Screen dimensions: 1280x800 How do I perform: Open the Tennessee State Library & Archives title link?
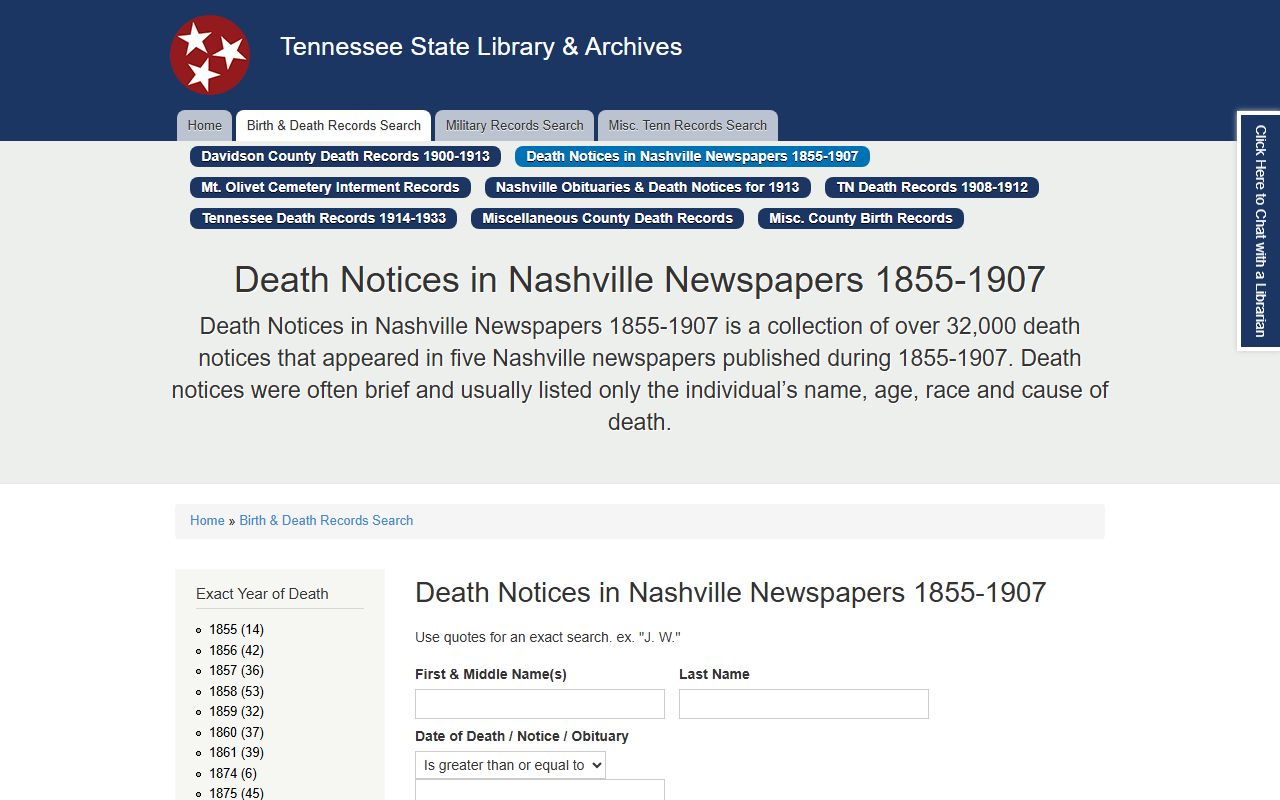point(481,47)
